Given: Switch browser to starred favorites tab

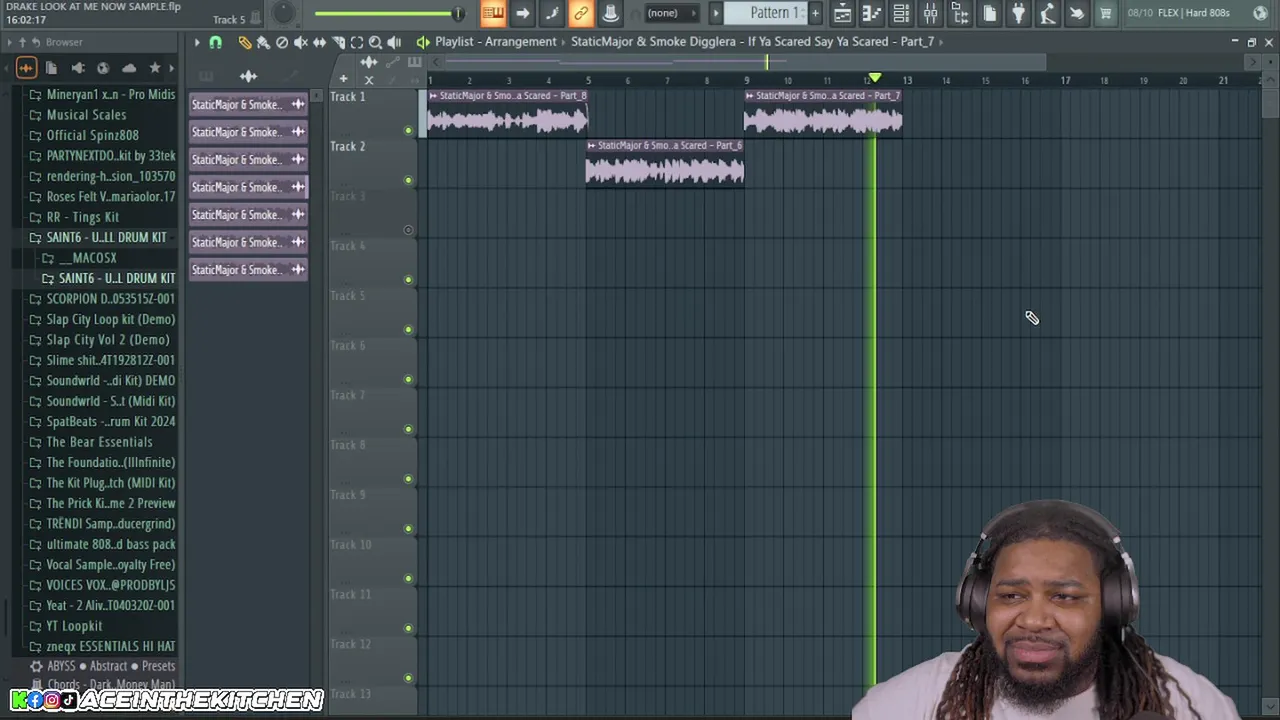Looking at the screenshot, I should click(155, 68).
